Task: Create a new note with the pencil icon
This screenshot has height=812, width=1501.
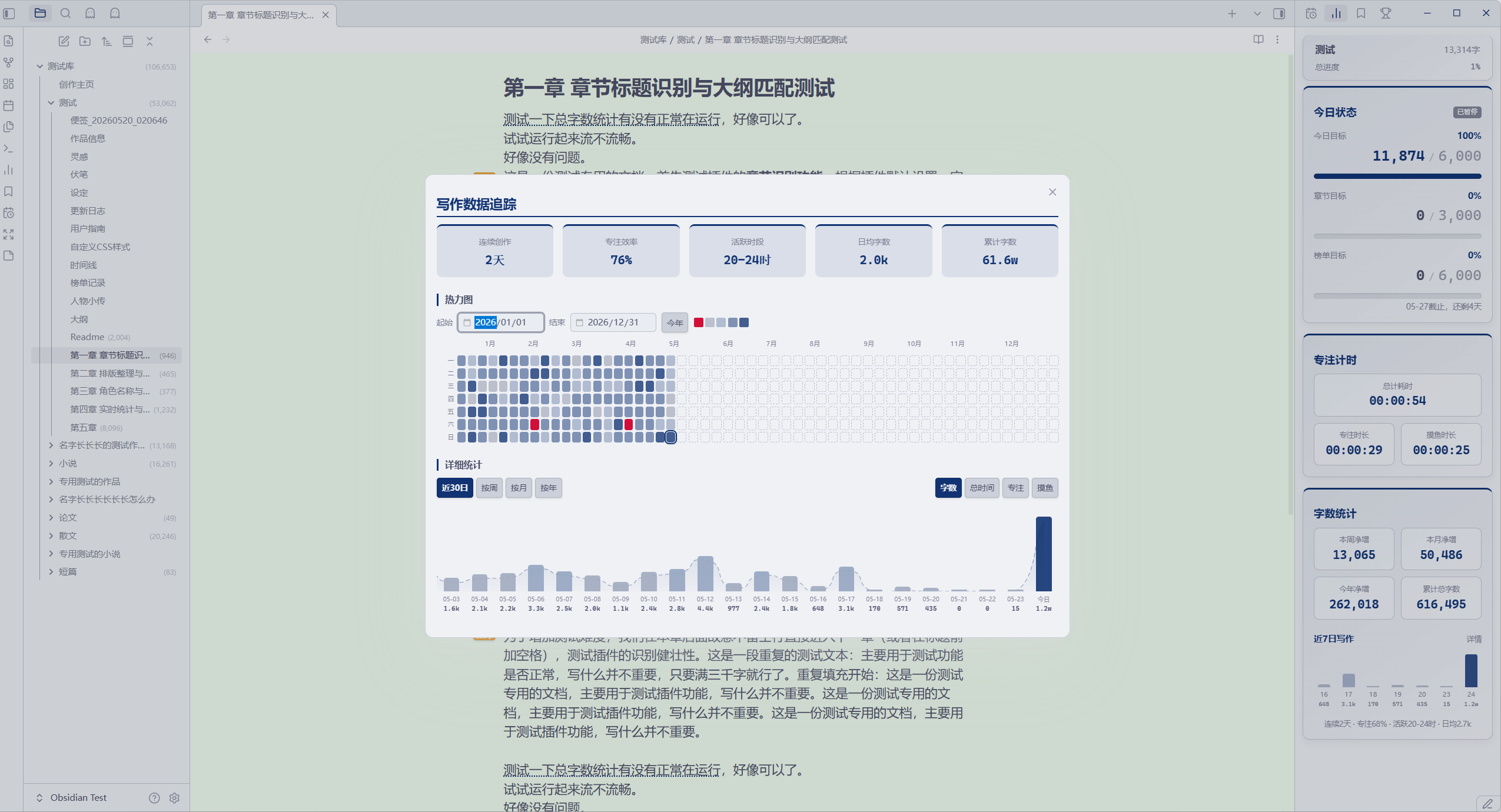Action: (64, 41)
